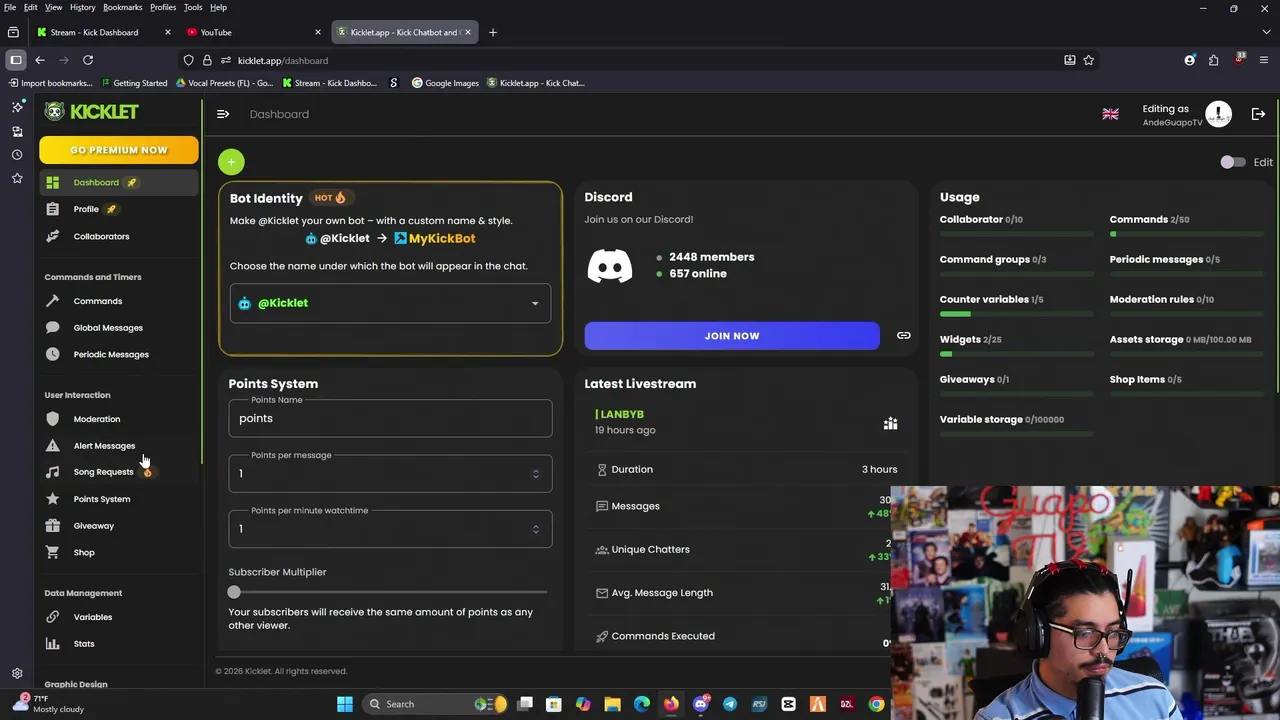Open Vocal Presets (FL) bookmark
The width and height of the screenshot is (1280, 720).
[224, 83]
